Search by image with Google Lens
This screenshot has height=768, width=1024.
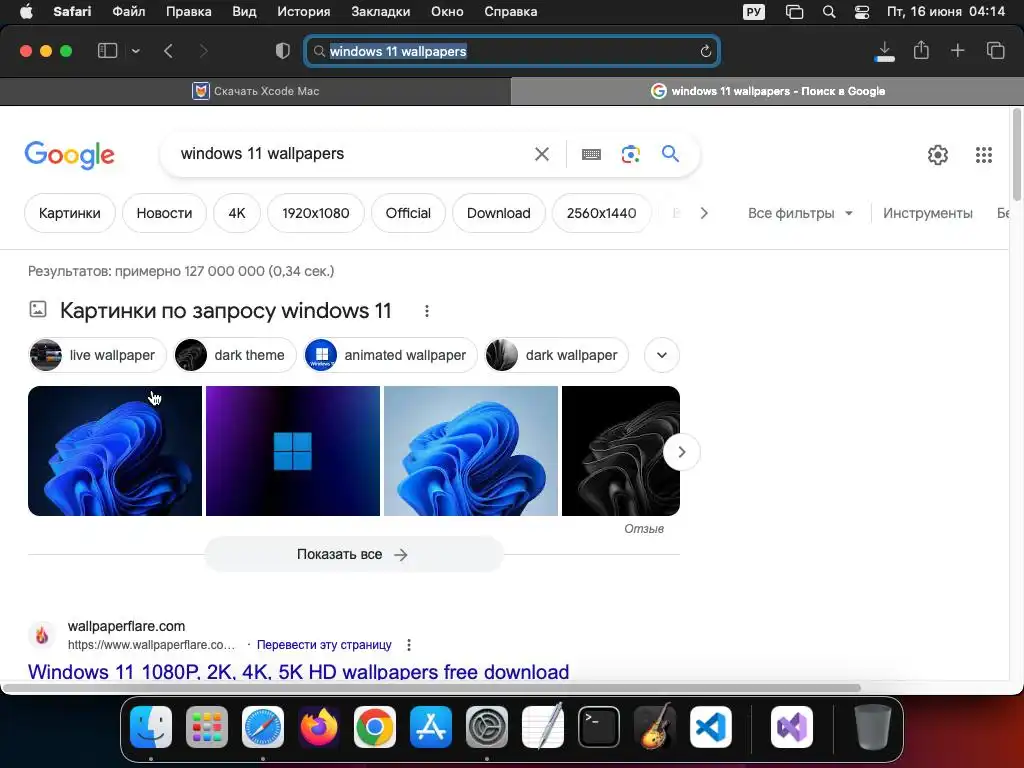coord(630,154)
